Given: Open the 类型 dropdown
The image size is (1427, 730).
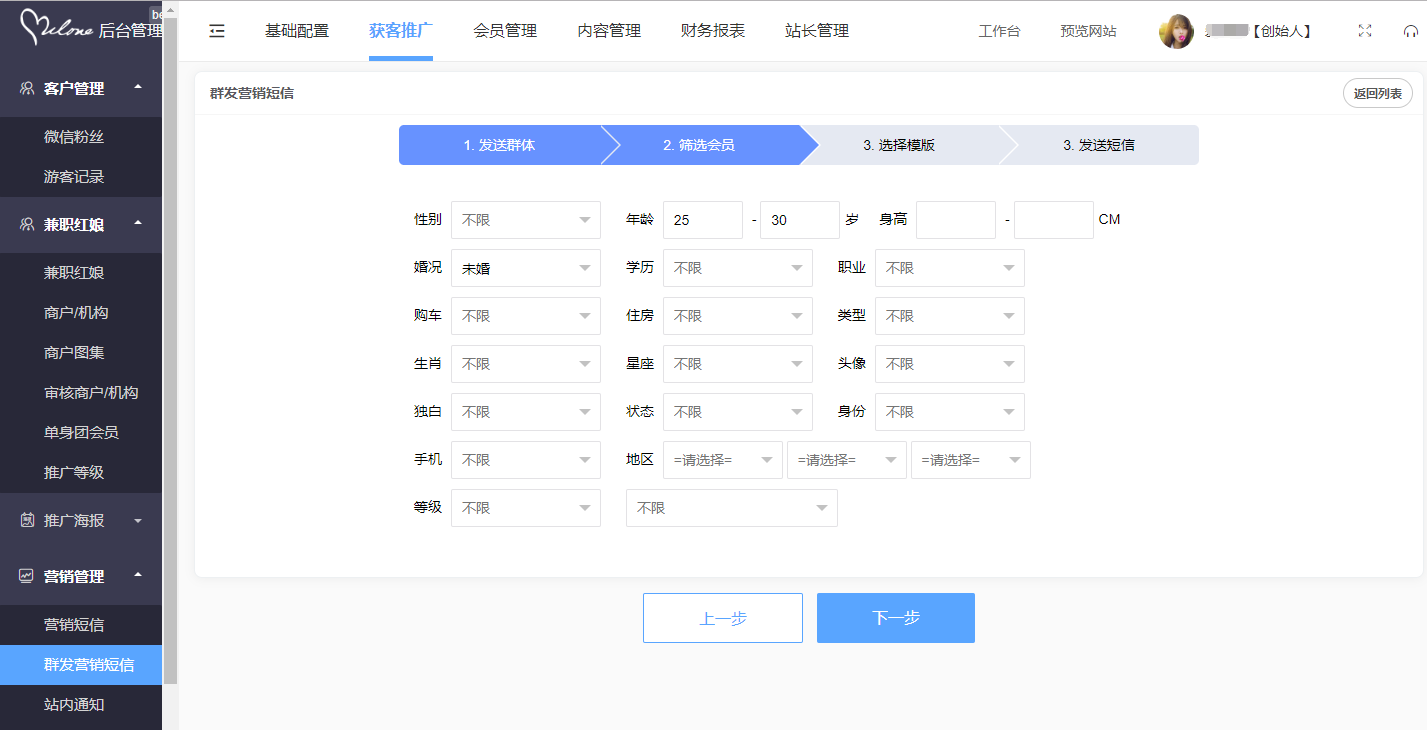Looking at the screenshot, I should click(950, 316).
